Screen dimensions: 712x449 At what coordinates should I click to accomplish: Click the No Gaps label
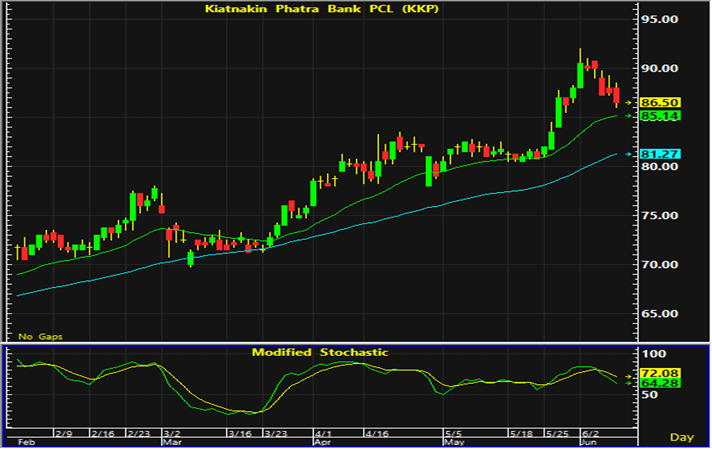pyautogui.click(x=40, y=337)
